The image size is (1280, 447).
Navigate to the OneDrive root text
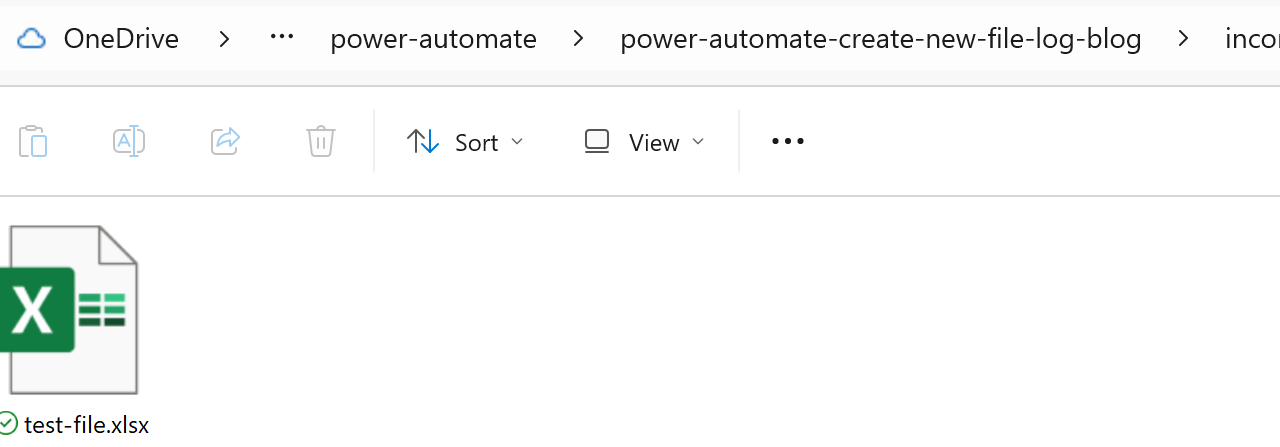121,39
